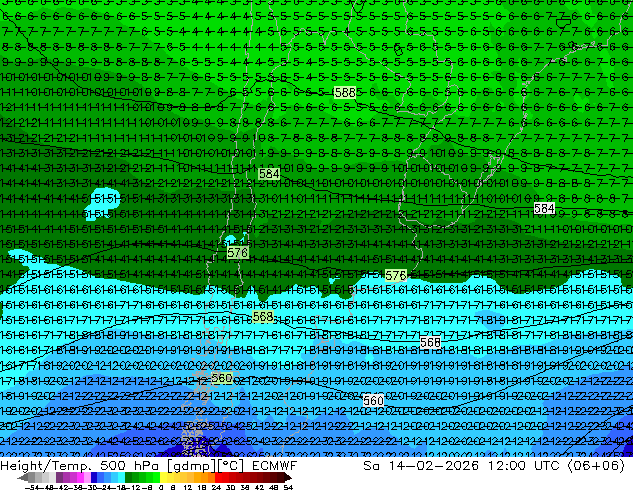Select the dark green swatch near -12
The image size is (634, 490).
129,477
